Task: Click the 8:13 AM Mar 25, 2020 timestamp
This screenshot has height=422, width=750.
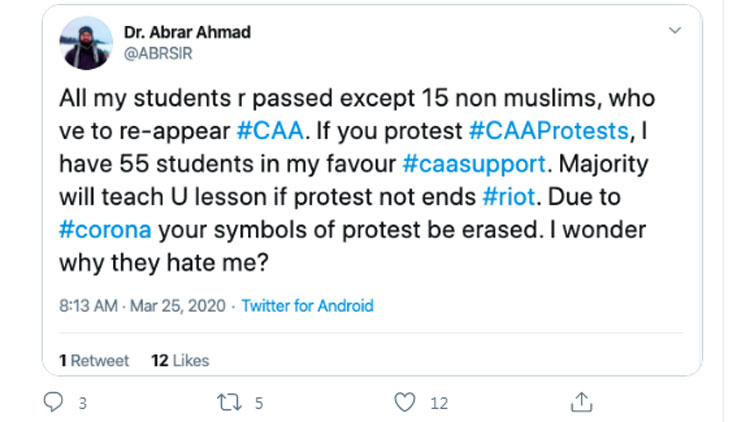Action: (x=139, y=306)
